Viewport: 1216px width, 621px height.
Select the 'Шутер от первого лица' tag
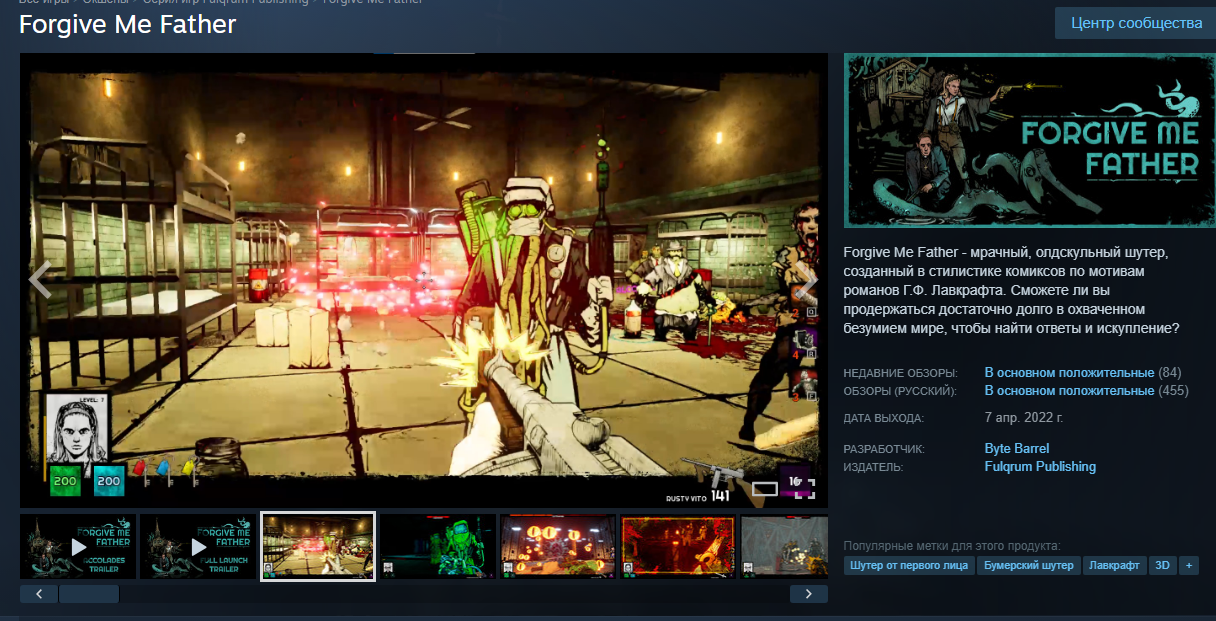click(909, 566)
